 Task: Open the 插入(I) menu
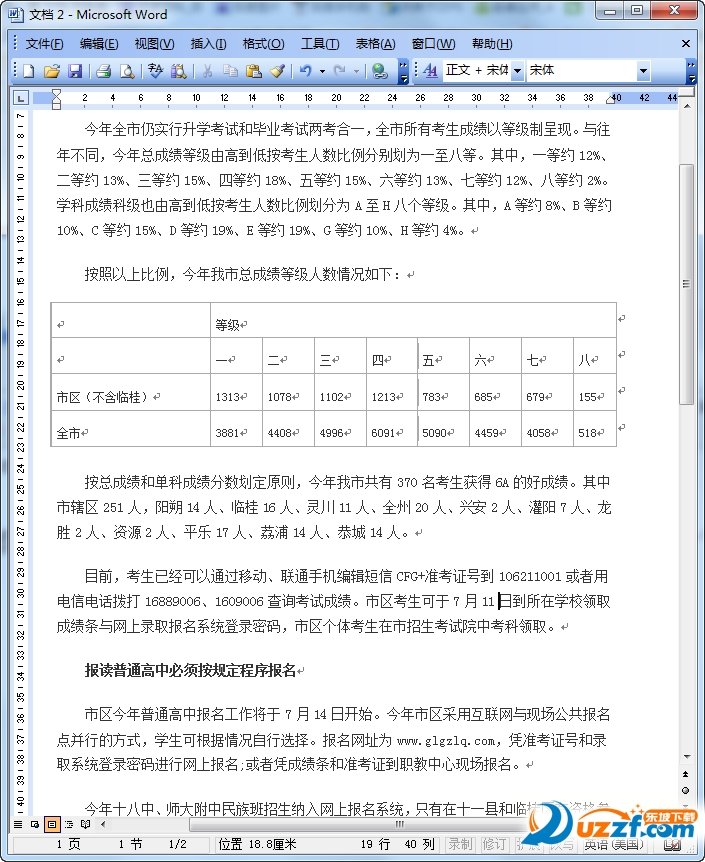coord(208,44)
